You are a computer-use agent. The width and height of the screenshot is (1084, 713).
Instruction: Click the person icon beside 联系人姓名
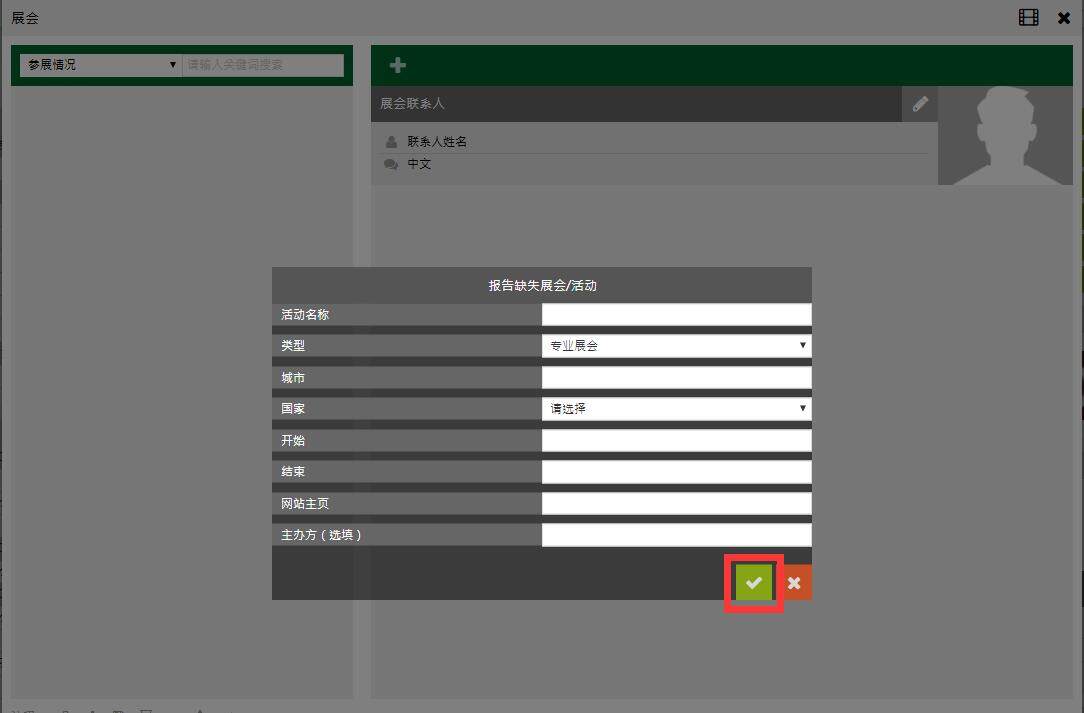coord(391,142)
